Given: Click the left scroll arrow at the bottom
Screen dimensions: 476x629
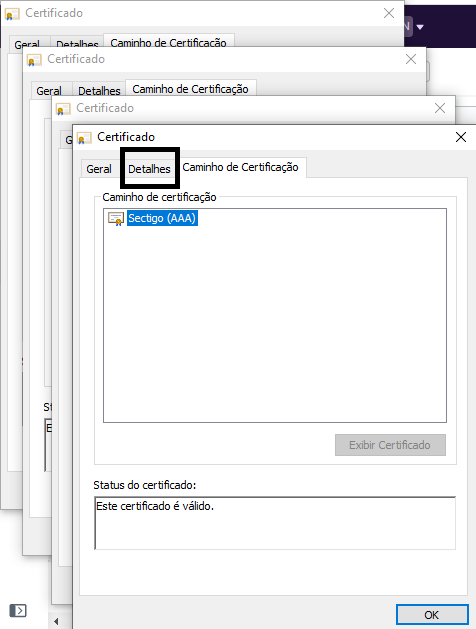Looking at the screenshot, I should tap(56, 621).
